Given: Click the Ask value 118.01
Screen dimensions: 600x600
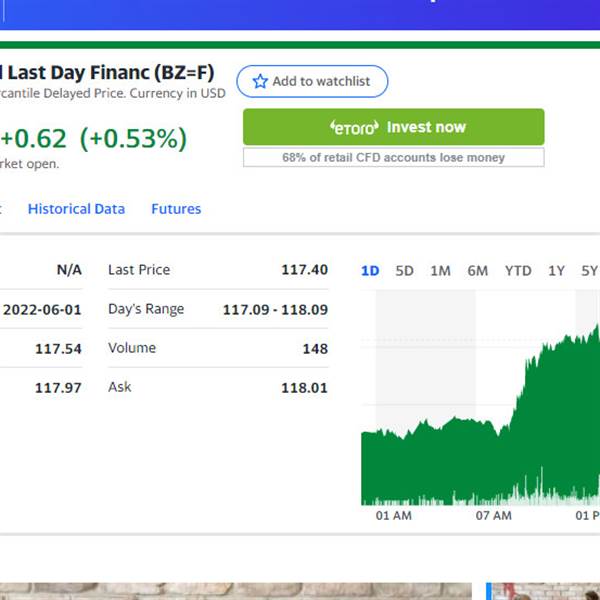Looking at the screenshot, I should pos(305,388).
